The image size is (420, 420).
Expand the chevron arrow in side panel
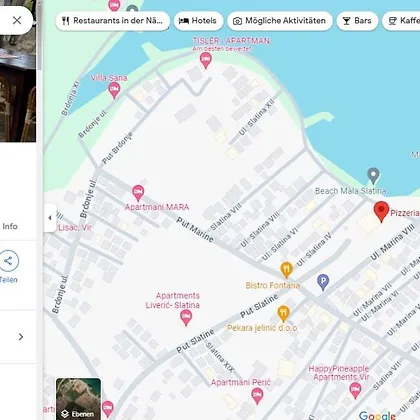[x=21, y=337]
